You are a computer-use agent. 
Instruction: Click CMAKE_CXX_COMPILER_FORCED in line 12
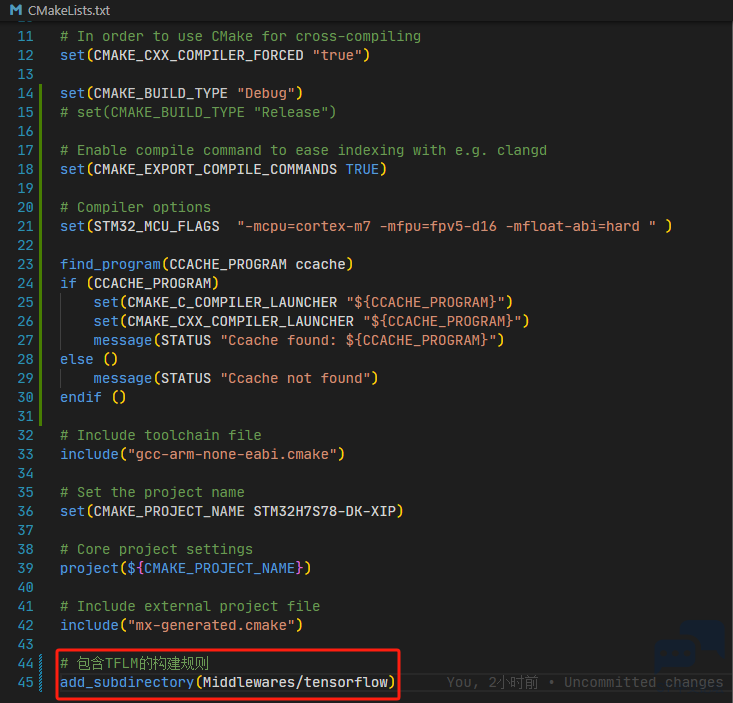click(199, 56)
